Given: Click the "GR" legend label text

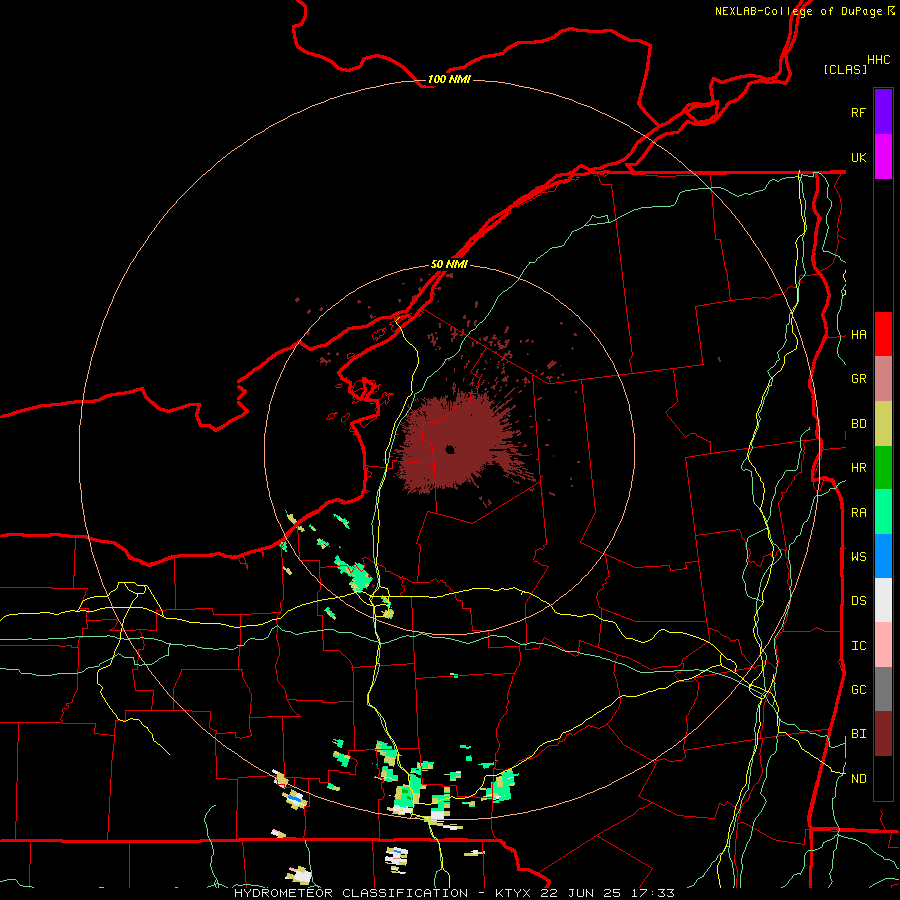Looking at the screenshot, I should coord(858,379).
